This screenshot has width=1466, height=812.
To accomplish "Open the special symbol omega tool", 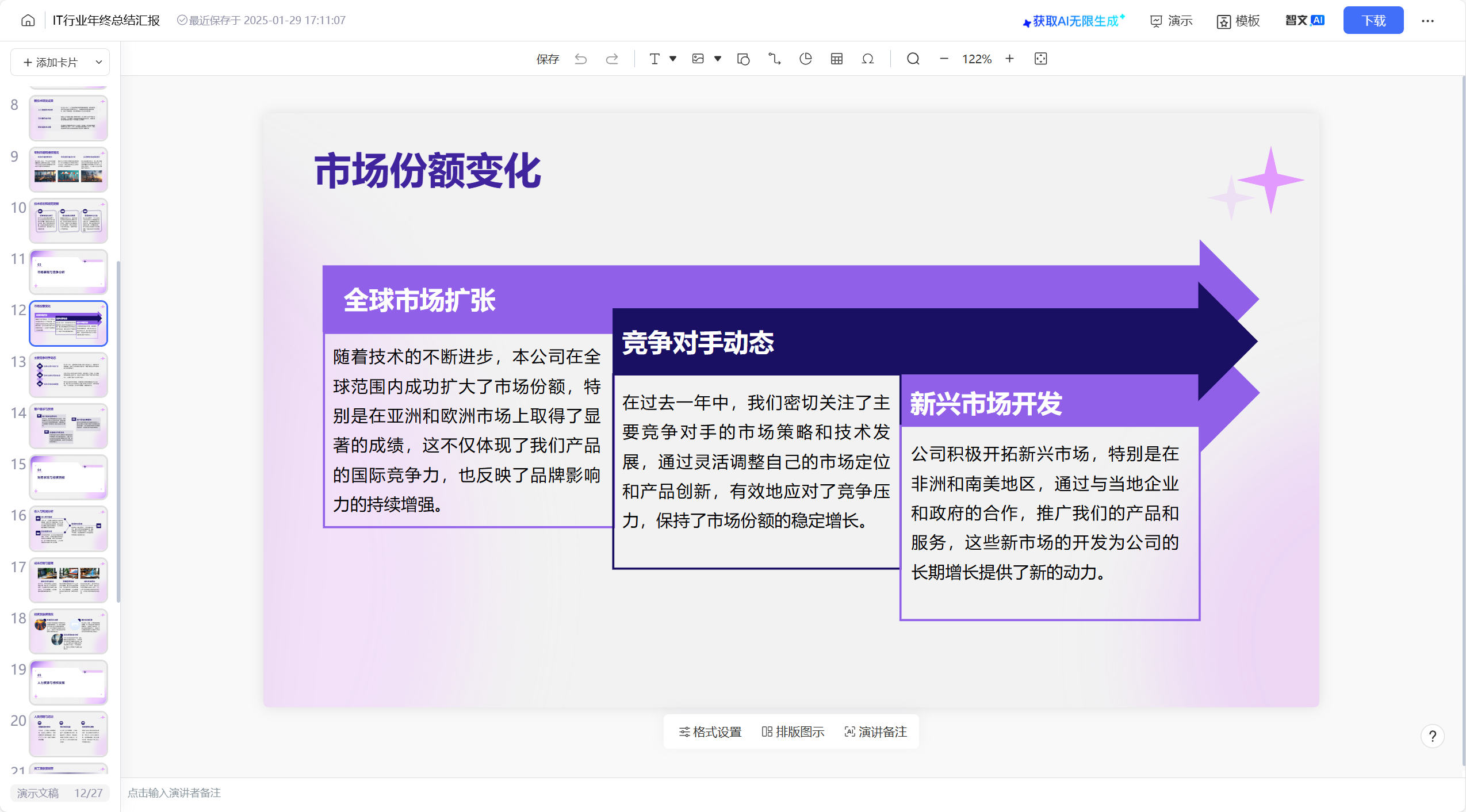I will (867, 59).
